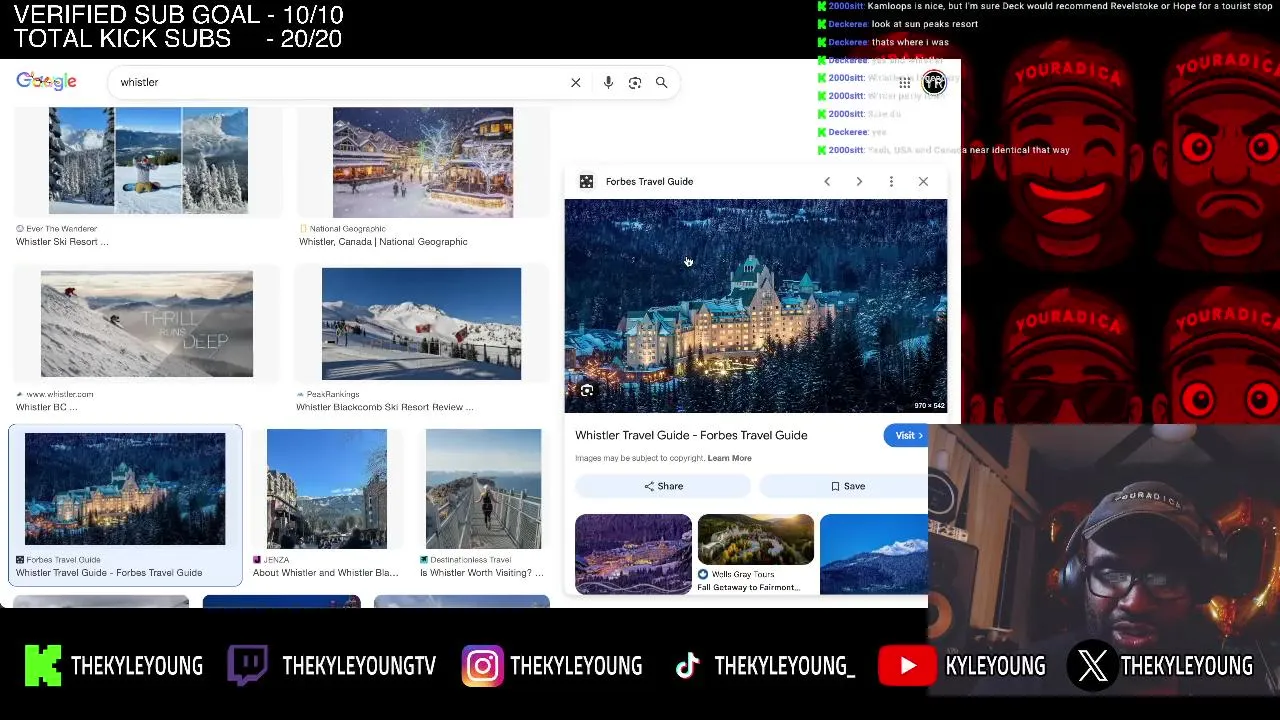Click 'Ever The Wanderer' source label
Viewport: 1280px width, 720px height.
(61, 229)
